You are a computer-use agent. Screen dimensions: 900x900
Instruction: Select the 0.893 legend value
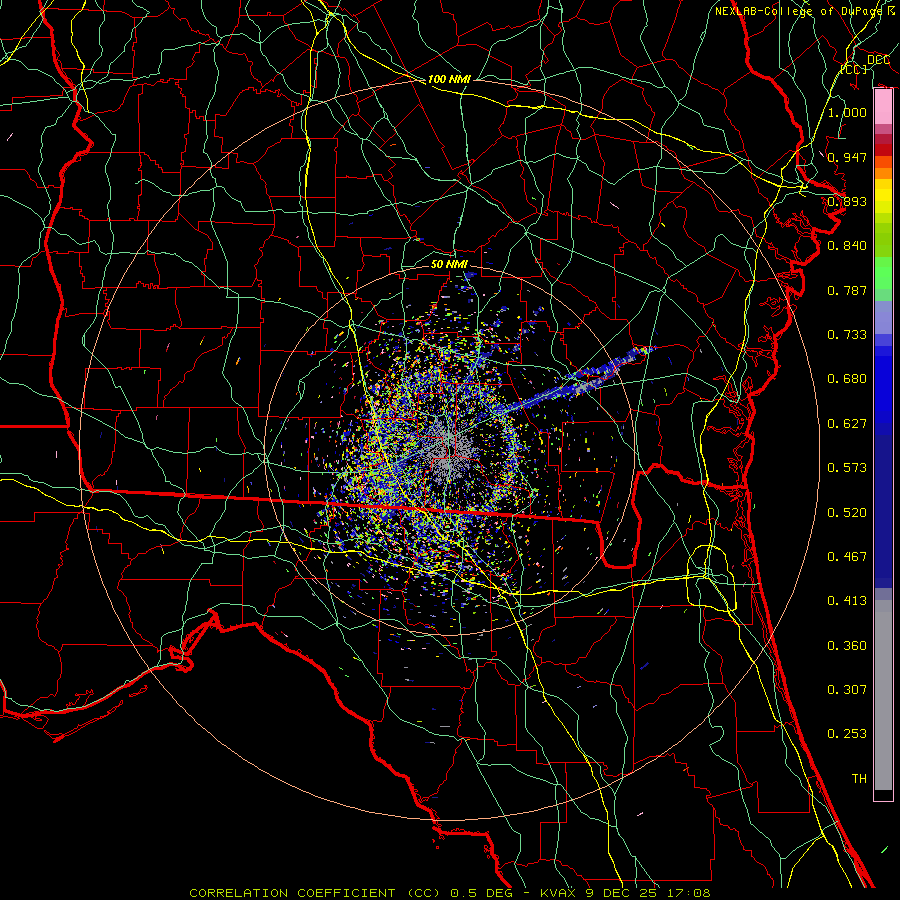(x=847, y=201)
